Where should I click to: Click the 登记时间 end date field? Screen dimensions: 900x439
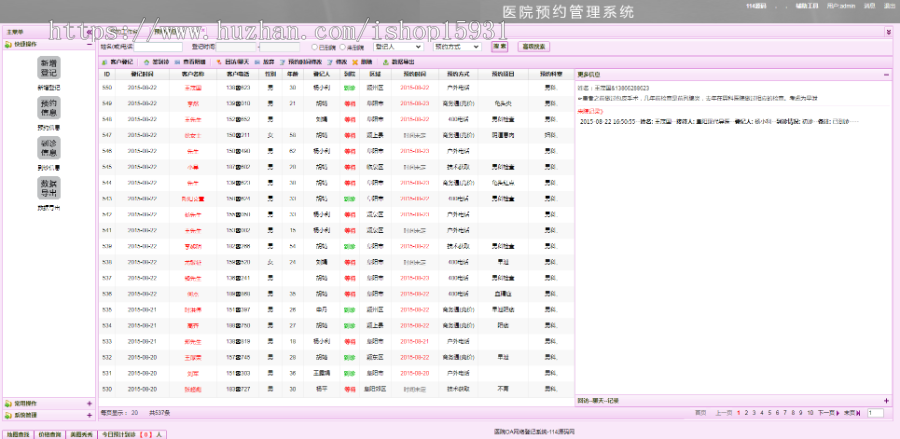[x=280, y=47]
